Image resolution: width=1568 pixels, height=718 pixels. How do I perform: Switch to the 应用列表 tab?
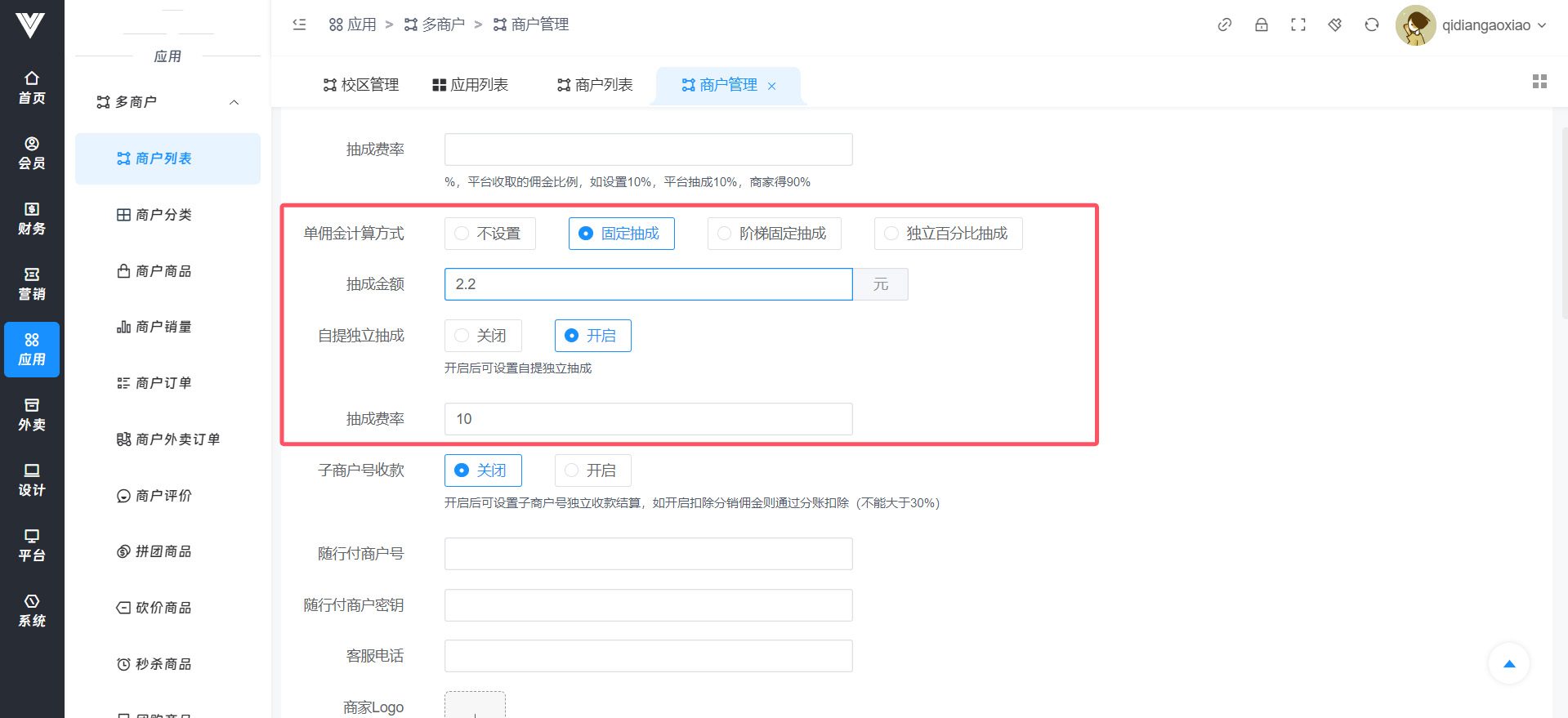[x=471, y=85]
